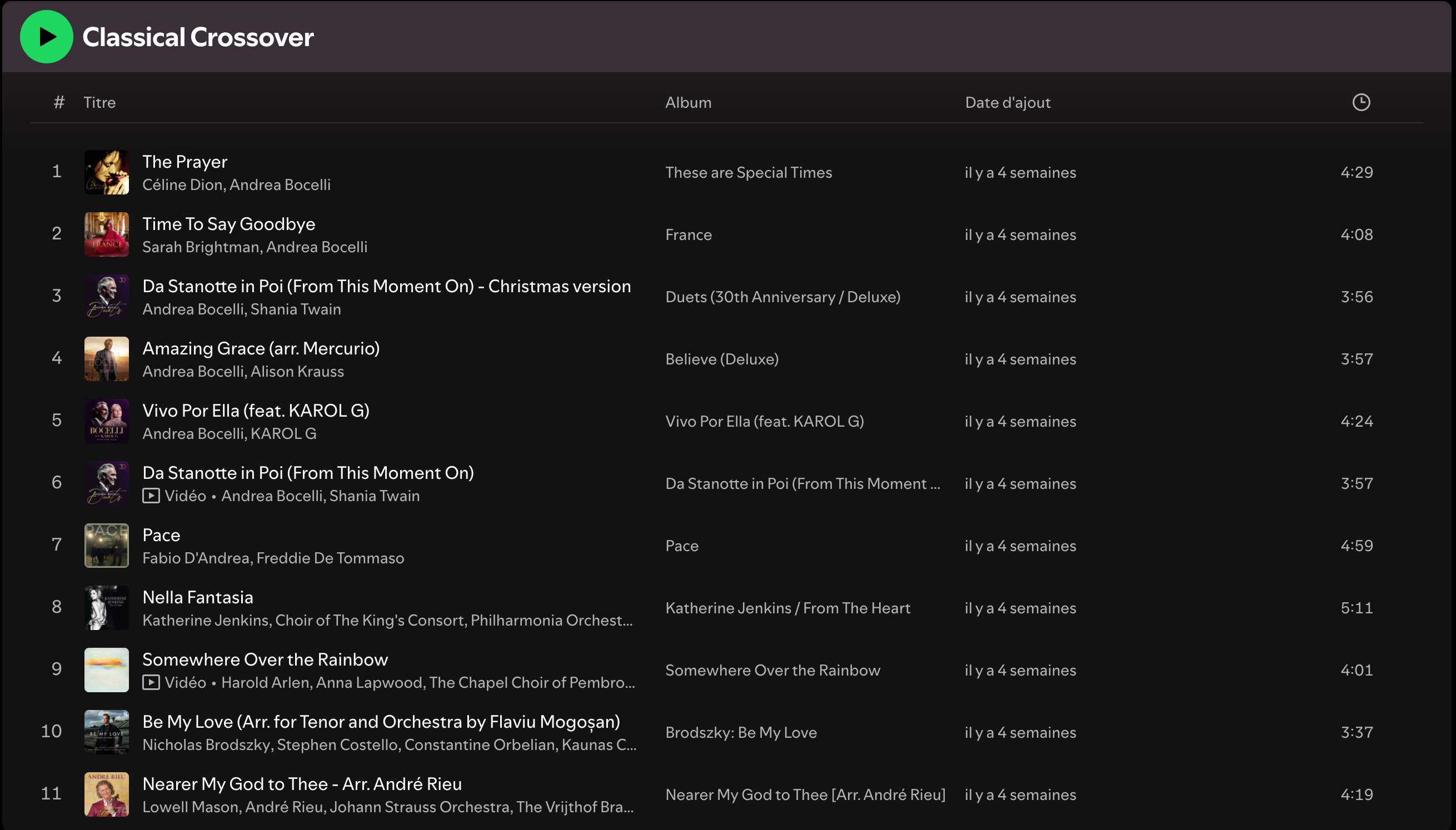This screenshot has height=830, width=1456.
Task: Click Nella Fantasia cover art
Action: pos(107,608)
